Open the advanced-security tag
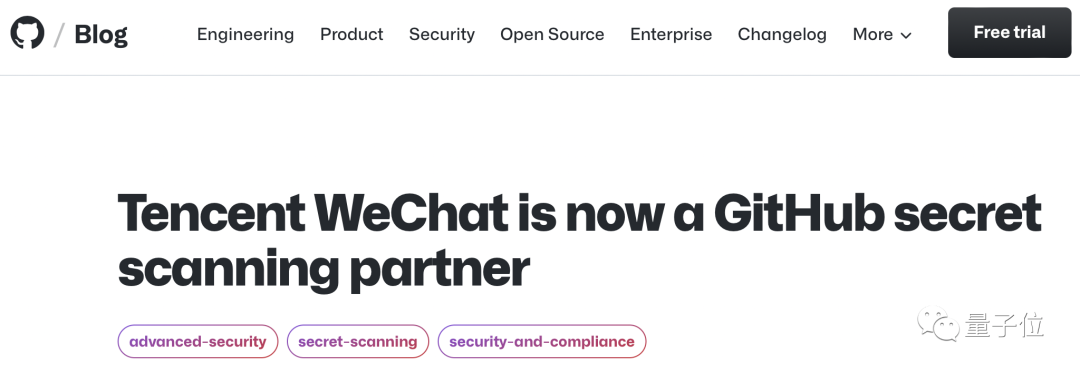 (198, 341)
